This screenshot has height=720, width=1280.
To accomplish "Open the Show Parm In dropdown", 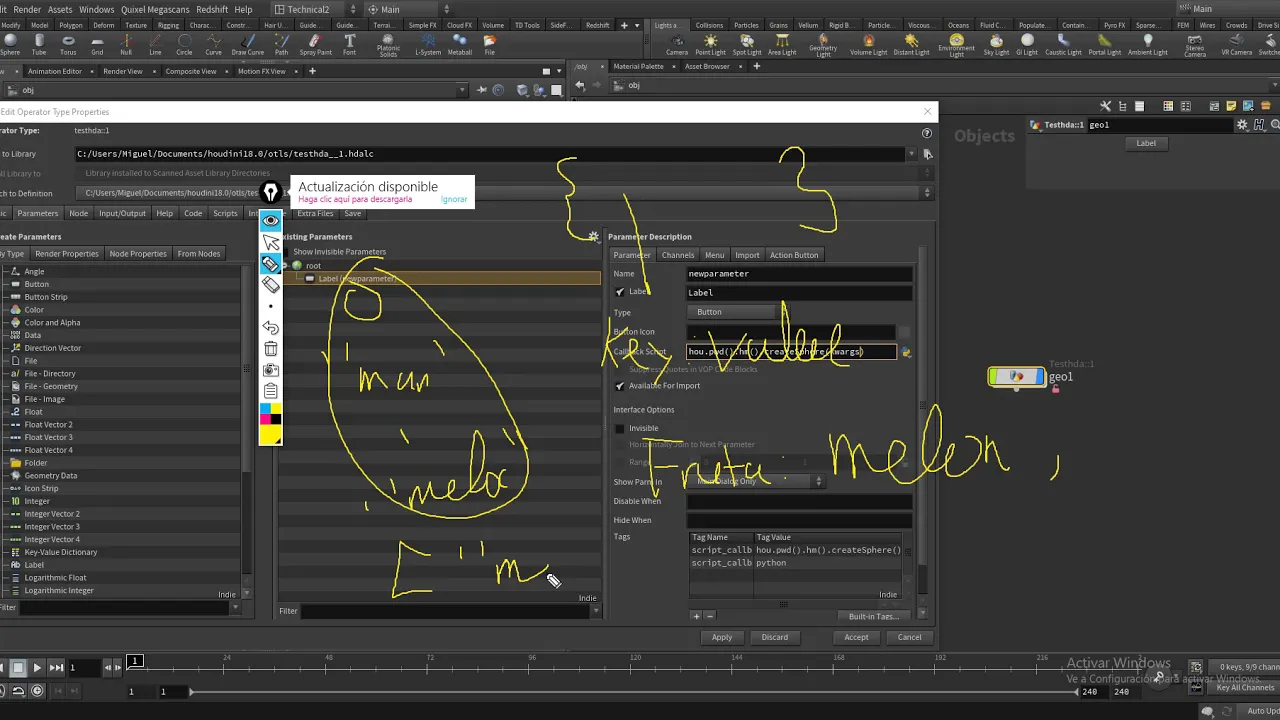I will (755, 481).
